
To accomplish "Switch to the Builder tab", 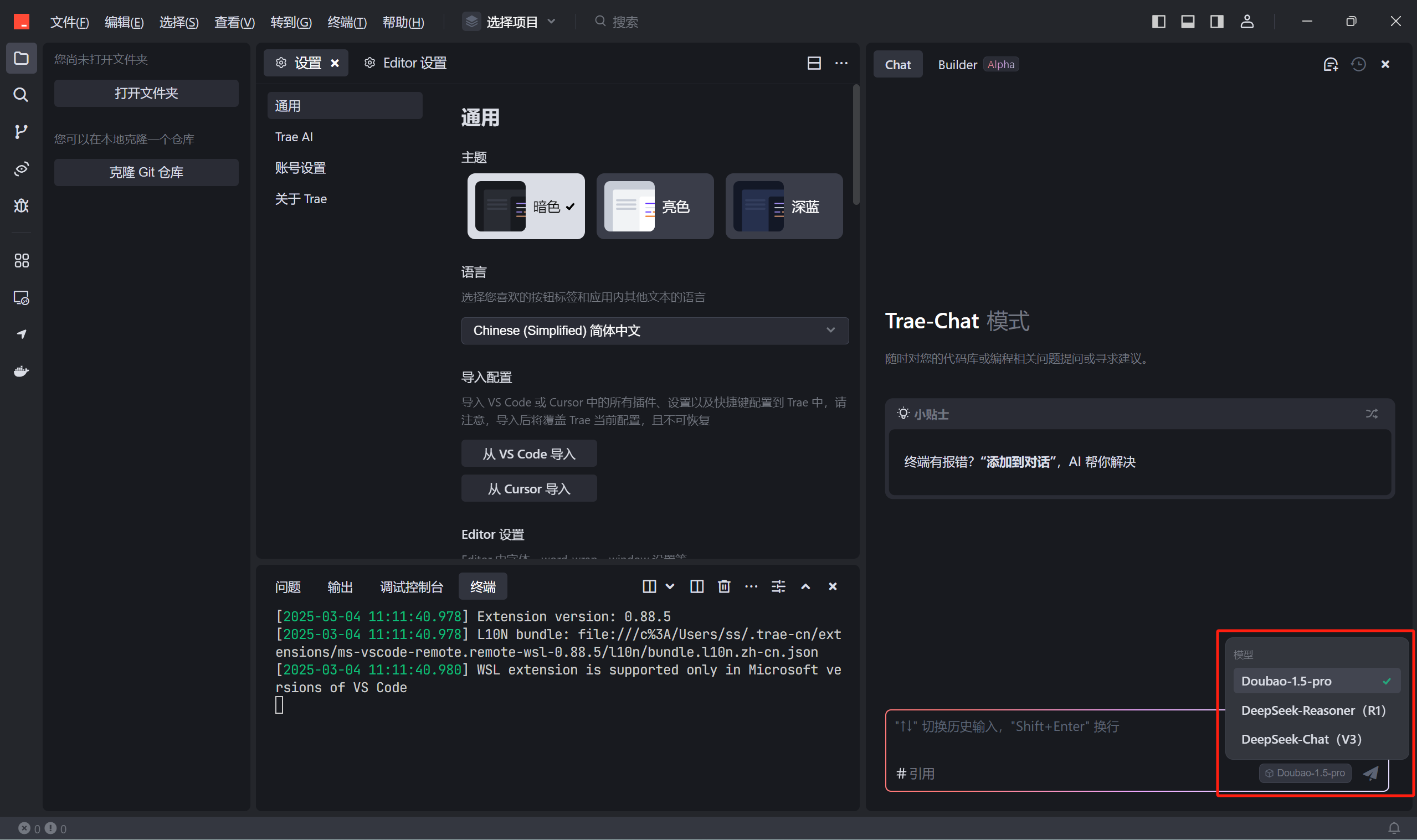I will click(957, 65).
